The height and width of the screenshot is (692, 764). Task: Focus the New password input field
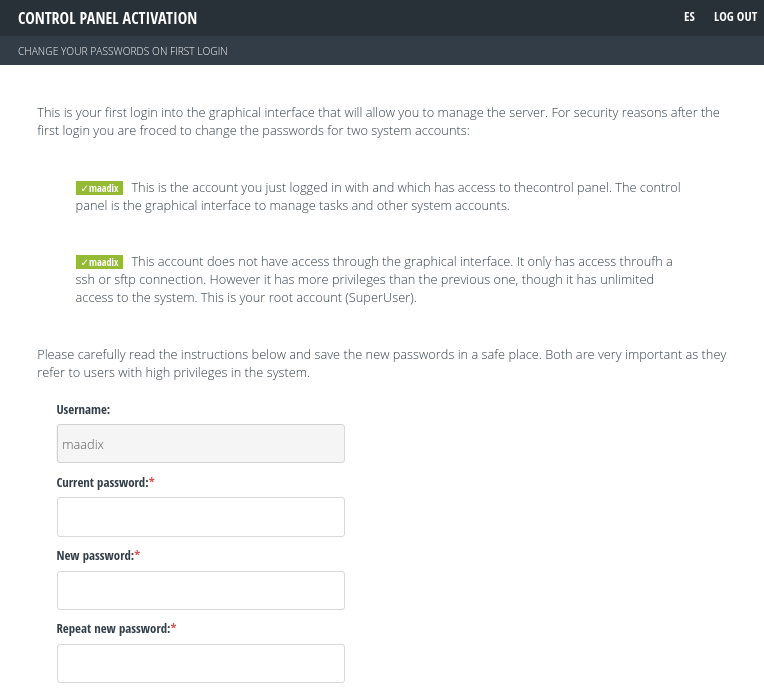click(201, 590)
